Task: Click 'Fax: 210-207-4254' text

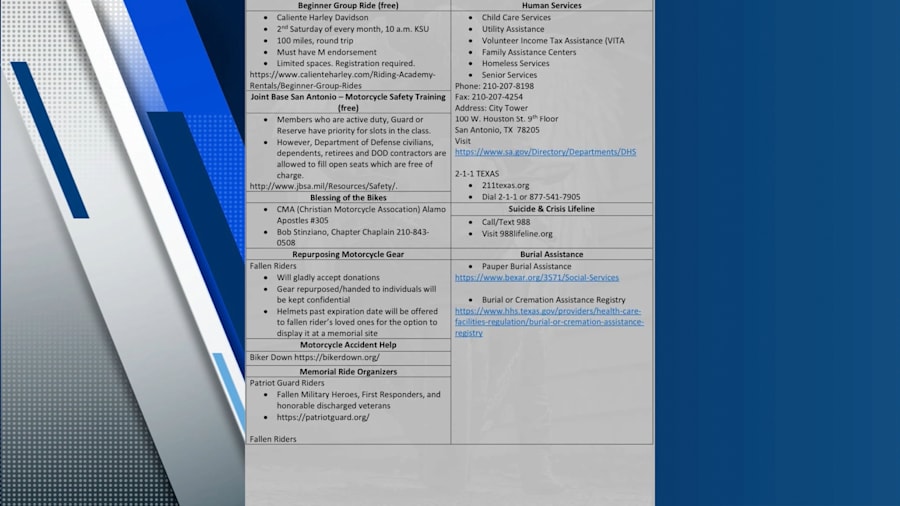Action: point(489,97)
